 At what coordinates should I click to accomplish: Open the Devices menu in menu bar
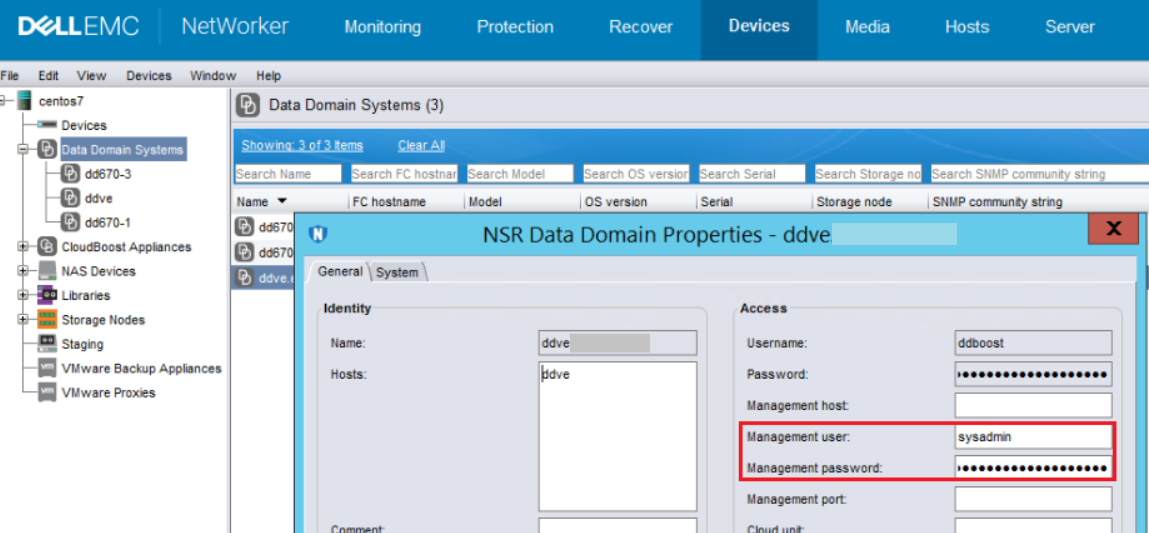point(149,76)
